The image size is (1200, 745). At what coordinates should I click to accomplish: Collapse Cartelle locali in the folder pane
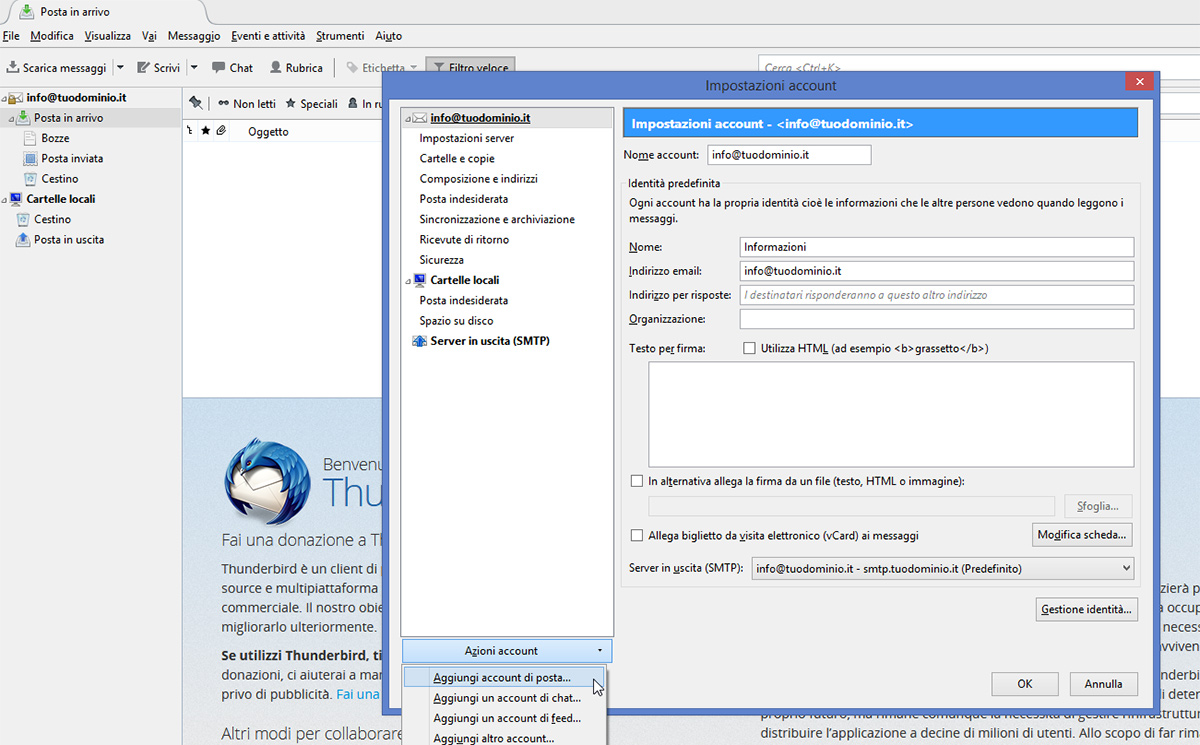coord(4,199)
